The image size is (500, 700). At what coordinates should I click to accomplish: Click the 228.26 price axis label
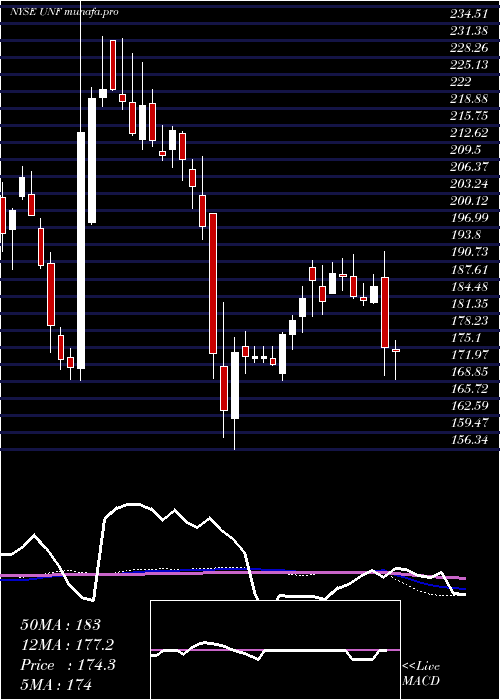[468, 48]
